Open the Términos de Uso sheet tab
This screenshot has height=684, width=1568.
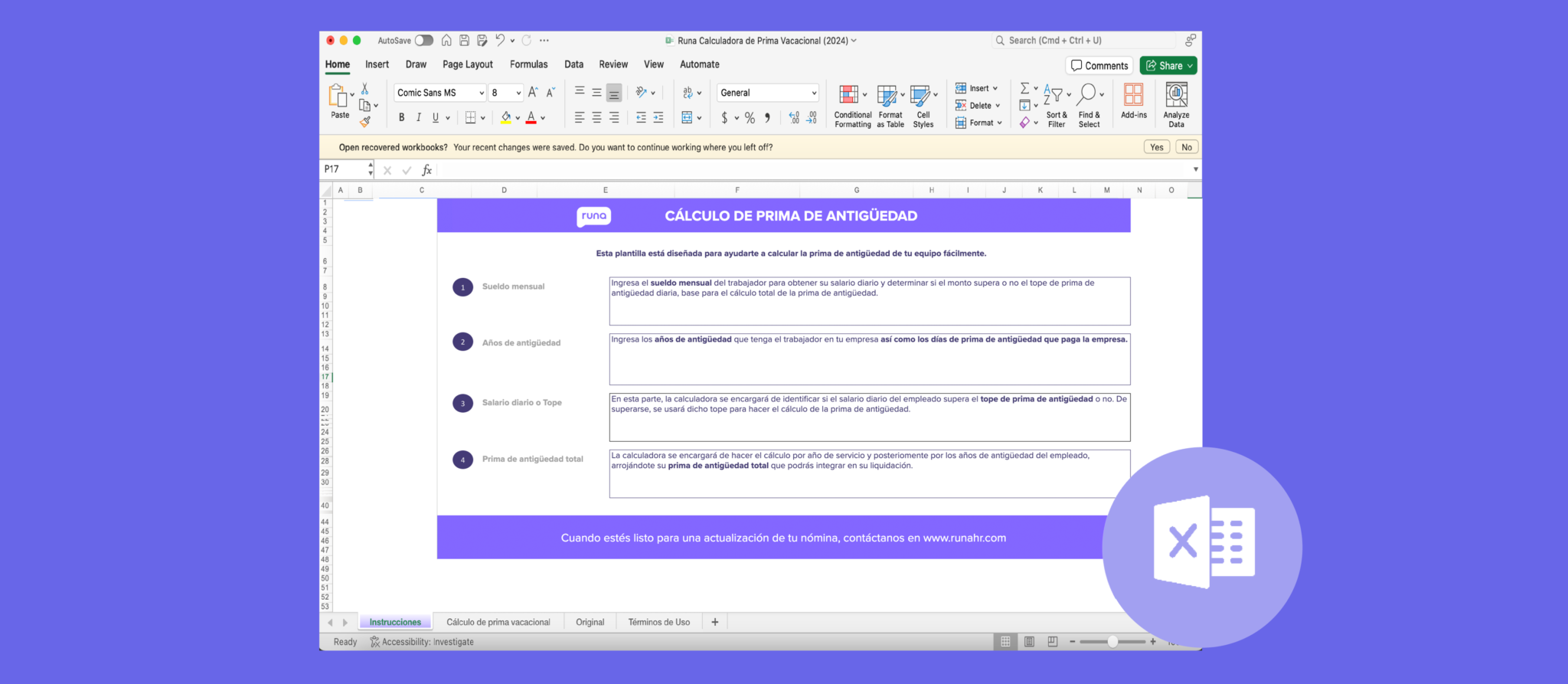pos(659,622)
